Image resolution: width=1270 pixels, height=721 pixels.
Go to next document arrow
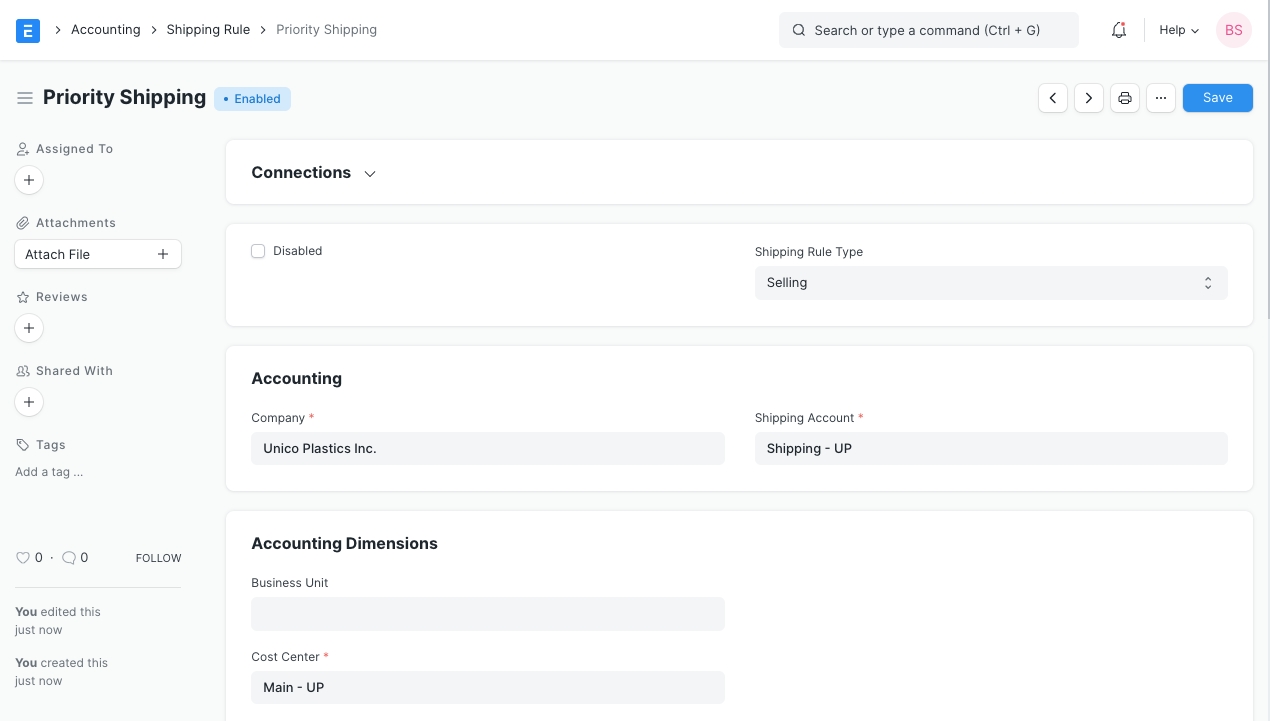pos(1089,98)
